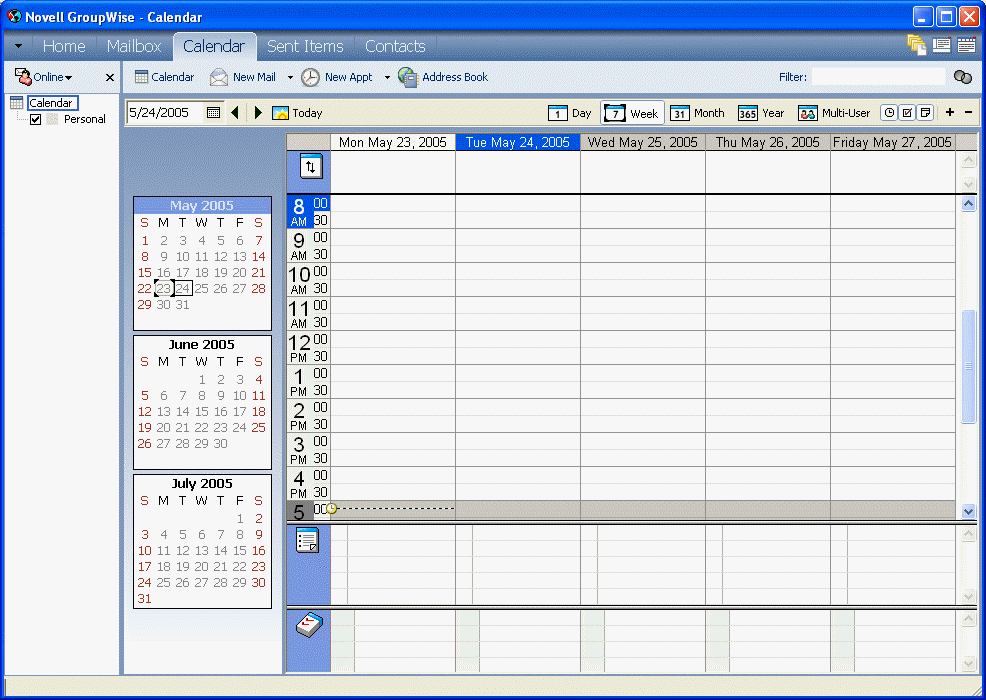Click the 8 AM time slot label
Viewport: 986px width, 700px height.
click(x=299, y=211)
